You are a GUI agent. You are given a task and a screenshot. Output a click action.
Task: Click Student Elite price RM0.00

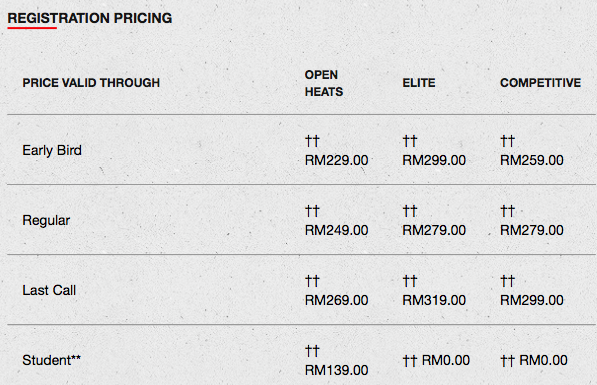pyautogui.click(x=445, y=360)
